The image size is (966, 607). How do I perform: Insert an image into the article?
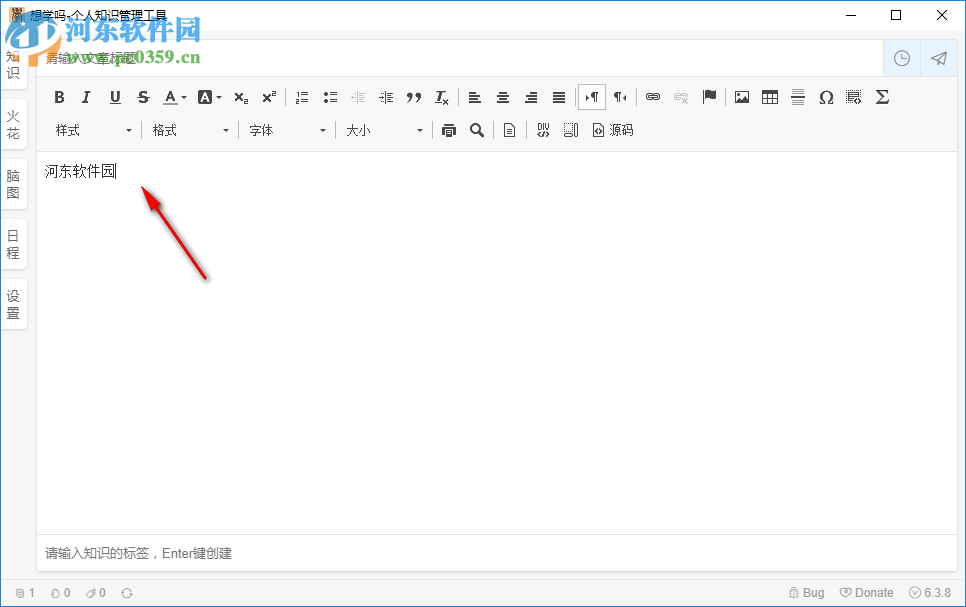point(741,97)
